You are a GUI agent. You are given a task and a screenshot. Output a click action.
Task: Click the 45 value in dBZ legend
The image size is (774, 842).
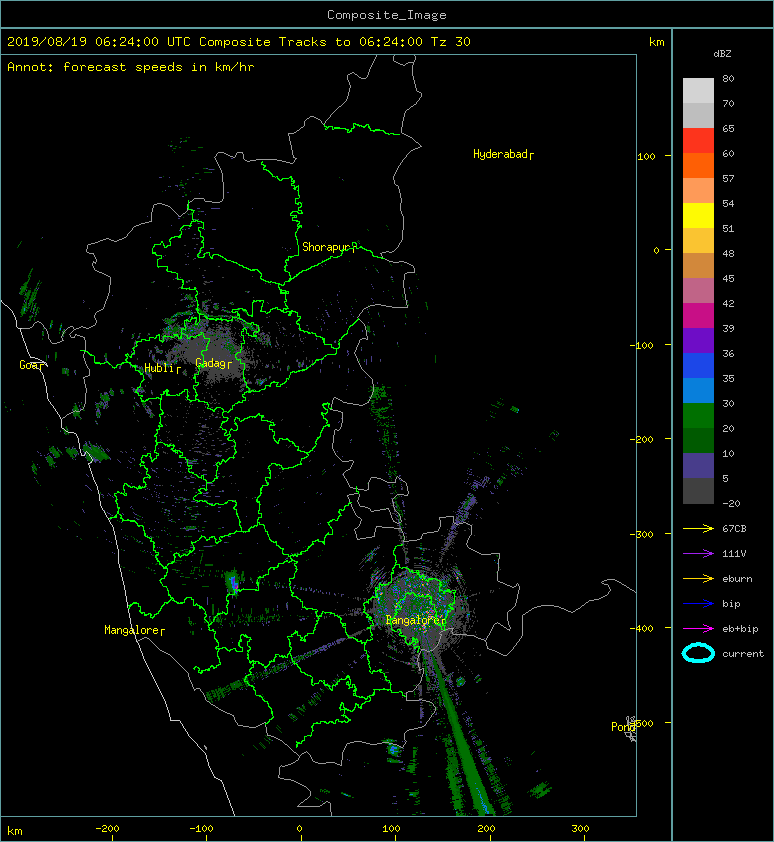pyautogui.click(x=728, y=278)
